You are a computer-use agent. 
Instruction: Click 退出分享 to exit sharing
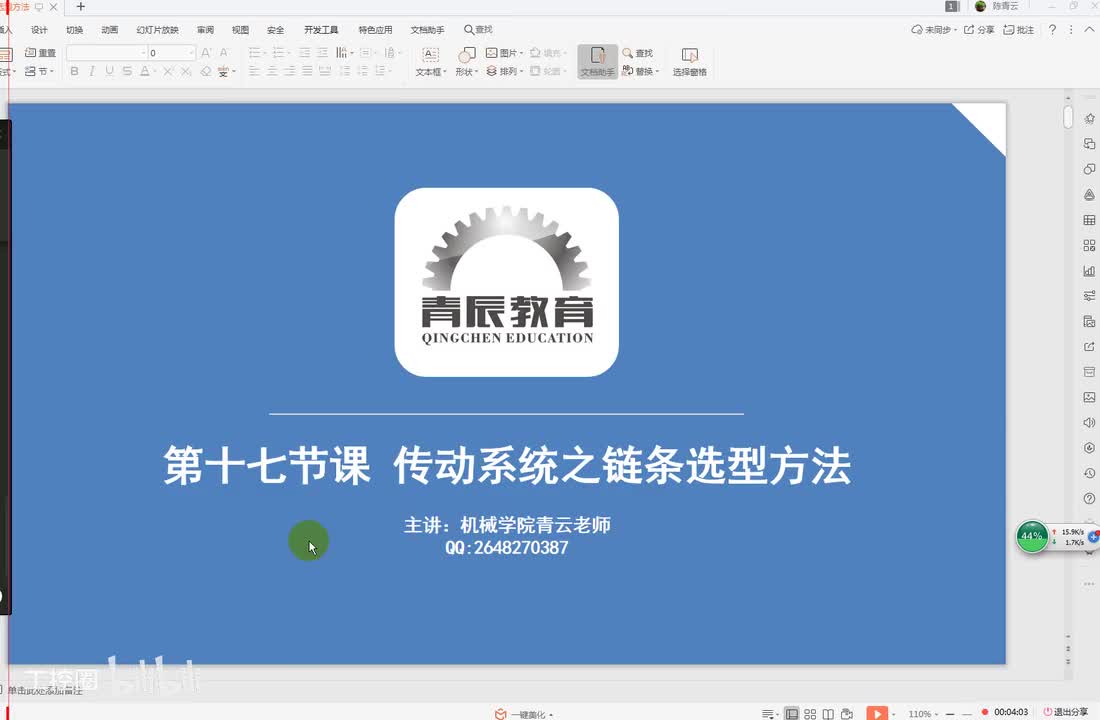click(x=1066, y=712)
